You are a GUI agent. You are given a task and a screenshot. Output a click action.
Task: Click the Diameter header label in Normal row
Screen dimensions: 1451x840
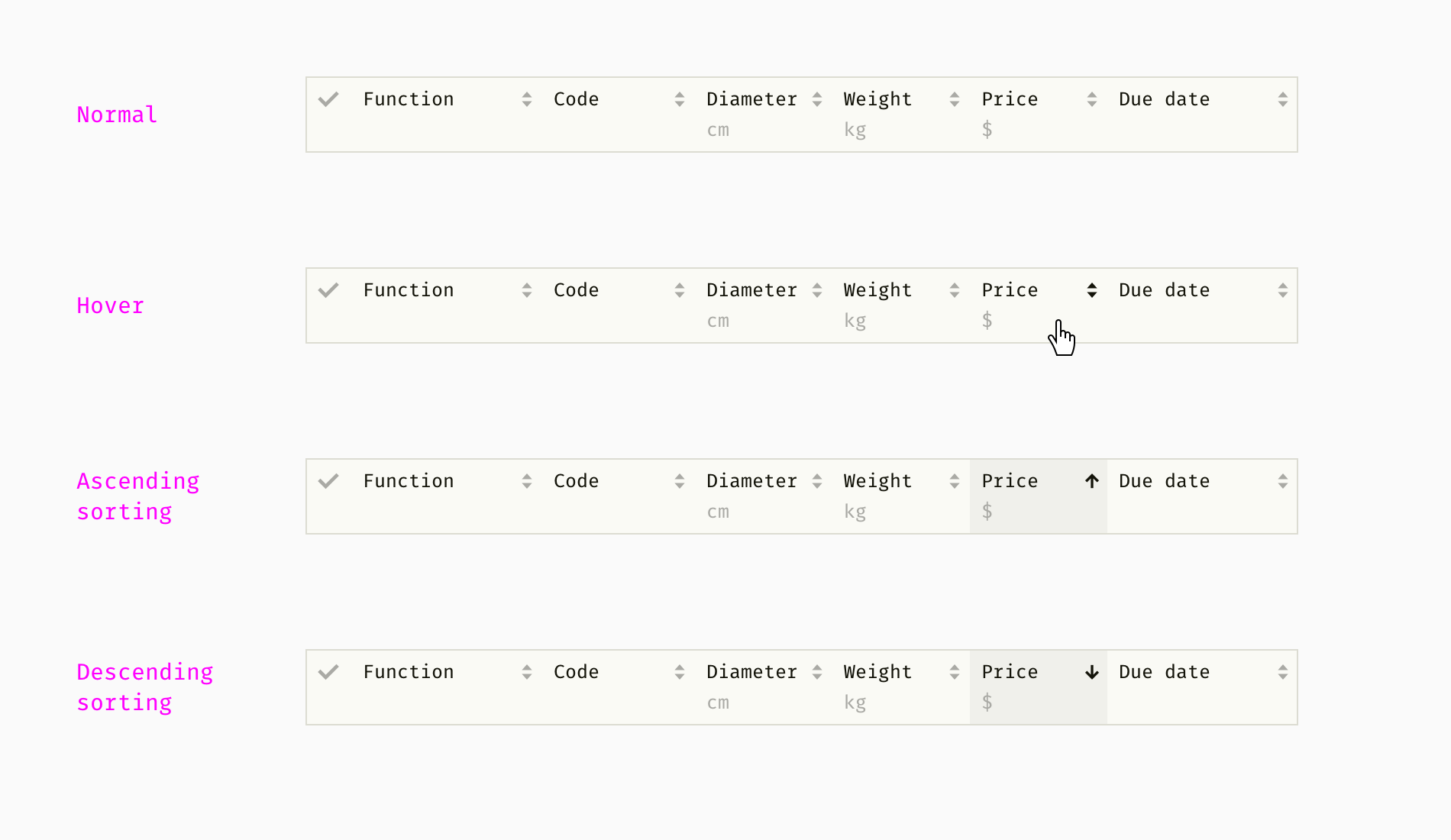751,99
